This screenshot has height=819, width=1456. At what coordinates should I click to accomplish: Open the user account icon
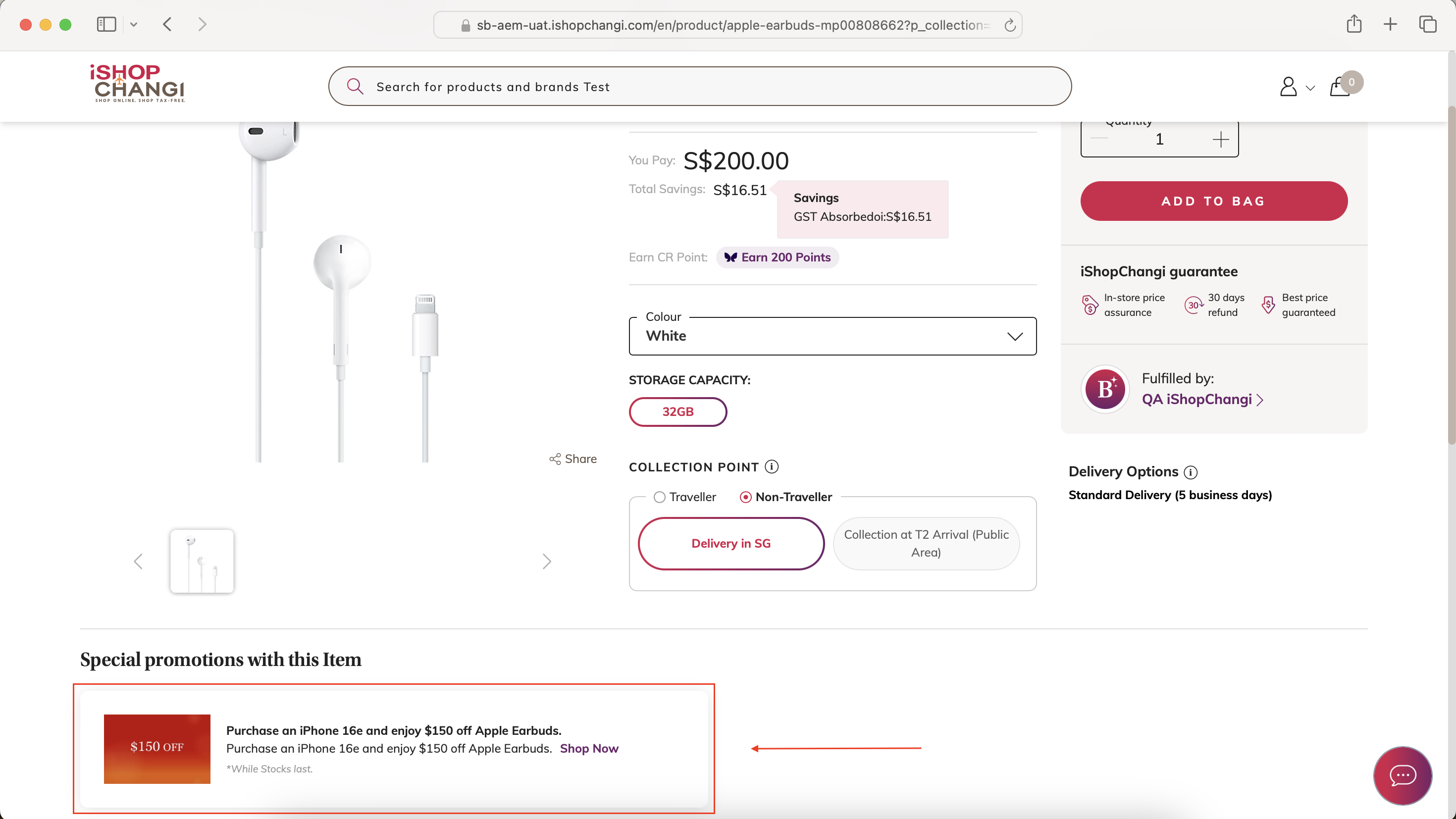[1288, 87]
